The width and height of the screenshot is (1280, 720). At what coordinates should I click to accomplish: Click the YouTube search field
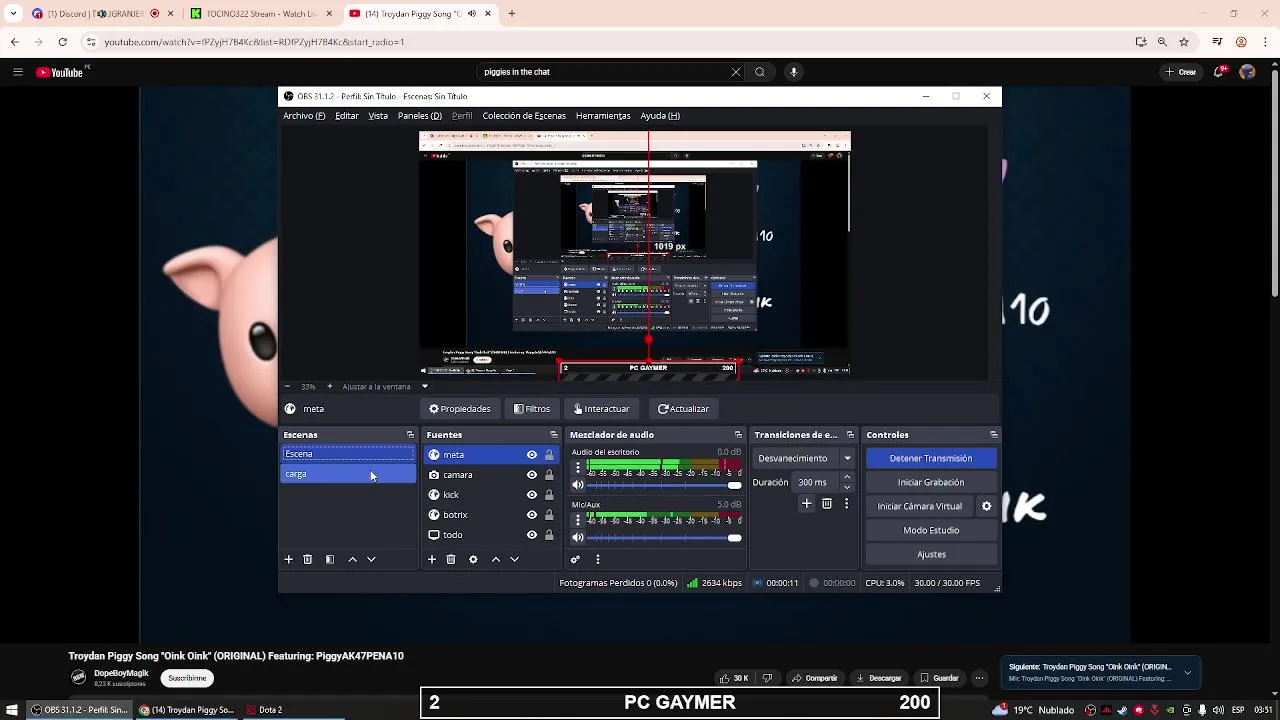click(604, 72)
